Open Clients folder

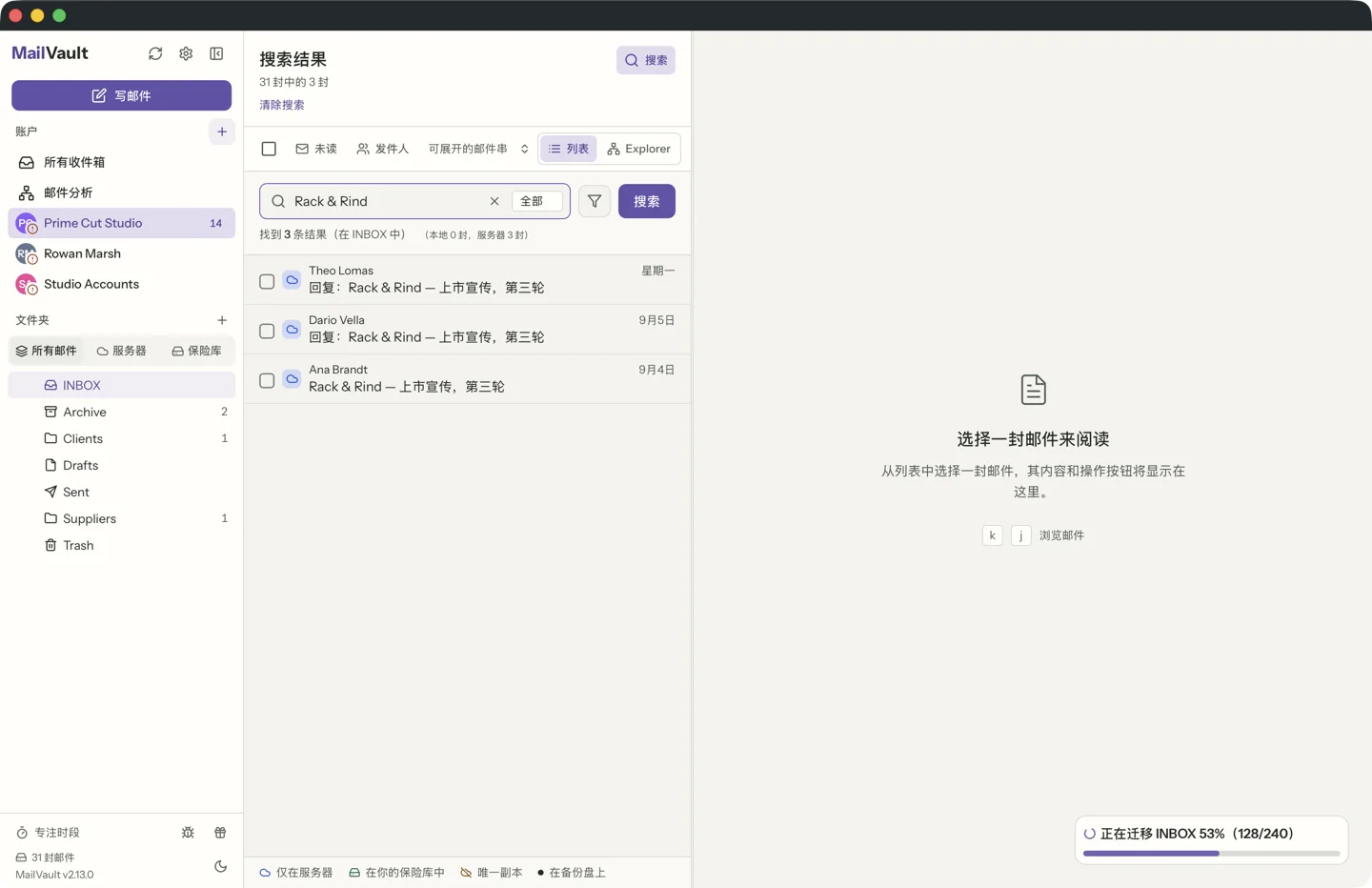(121, 438)
